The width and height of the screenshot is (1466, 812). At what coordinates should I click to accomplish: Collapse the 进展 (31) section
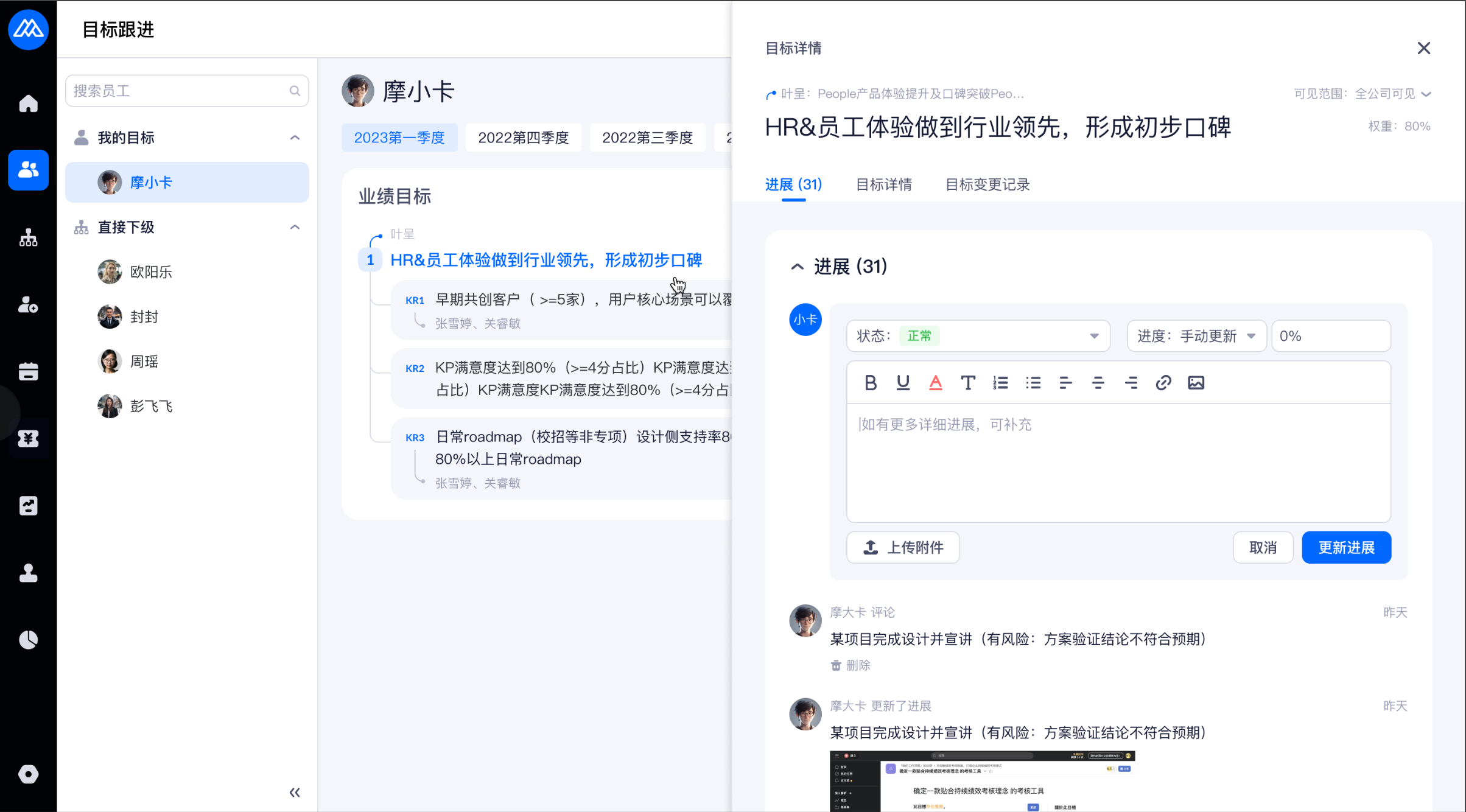coord(797,267)
